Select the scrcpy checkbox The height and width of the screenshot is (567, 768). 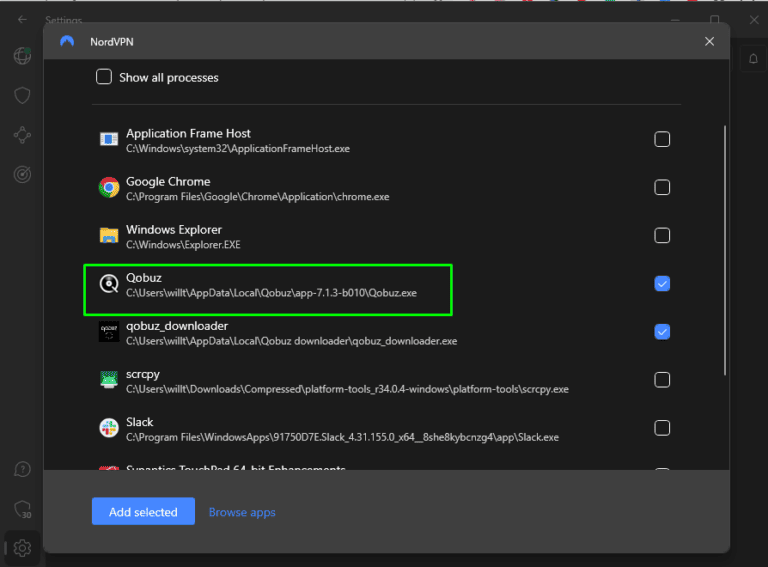(x=662, y=380)
